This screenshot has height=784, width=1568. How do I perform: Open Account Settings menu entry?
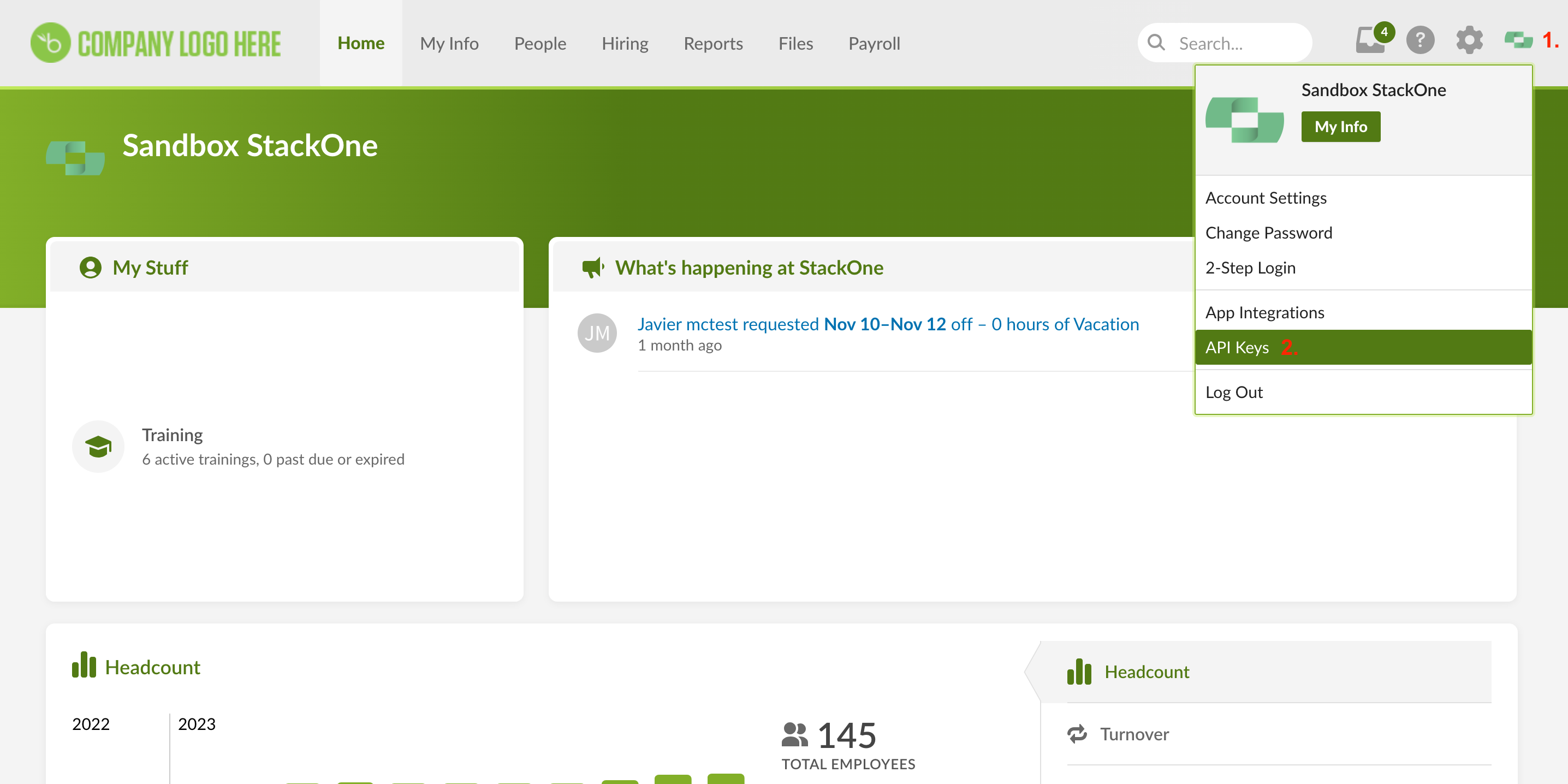coord(1266,198)
